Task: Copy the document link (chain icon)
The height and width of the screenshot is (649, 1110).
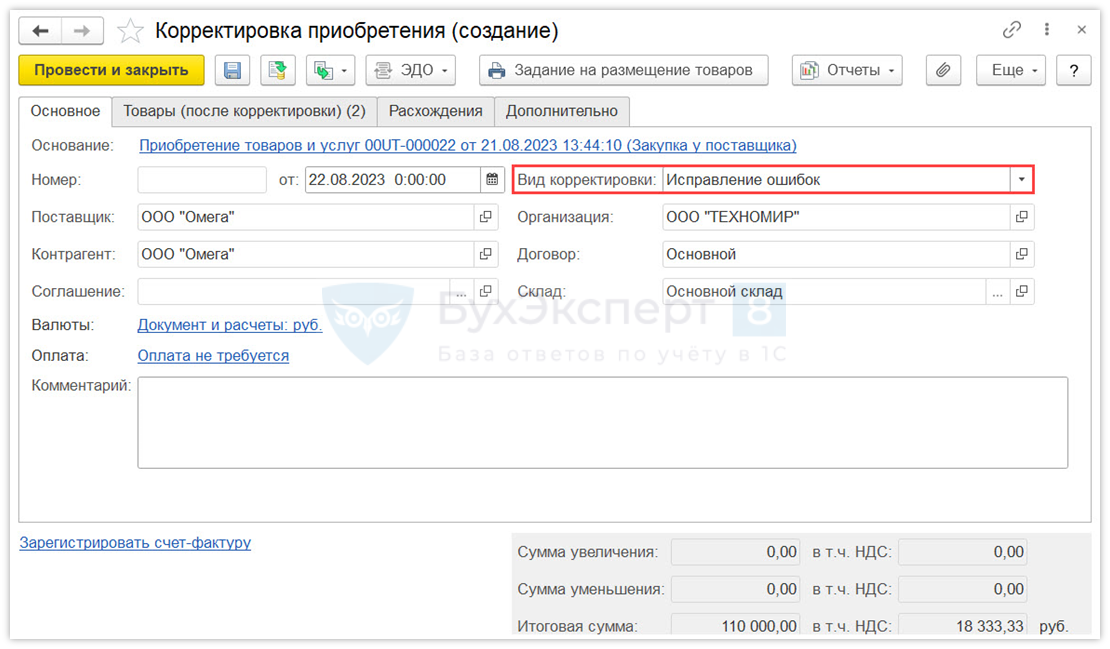Action: 1012,30
